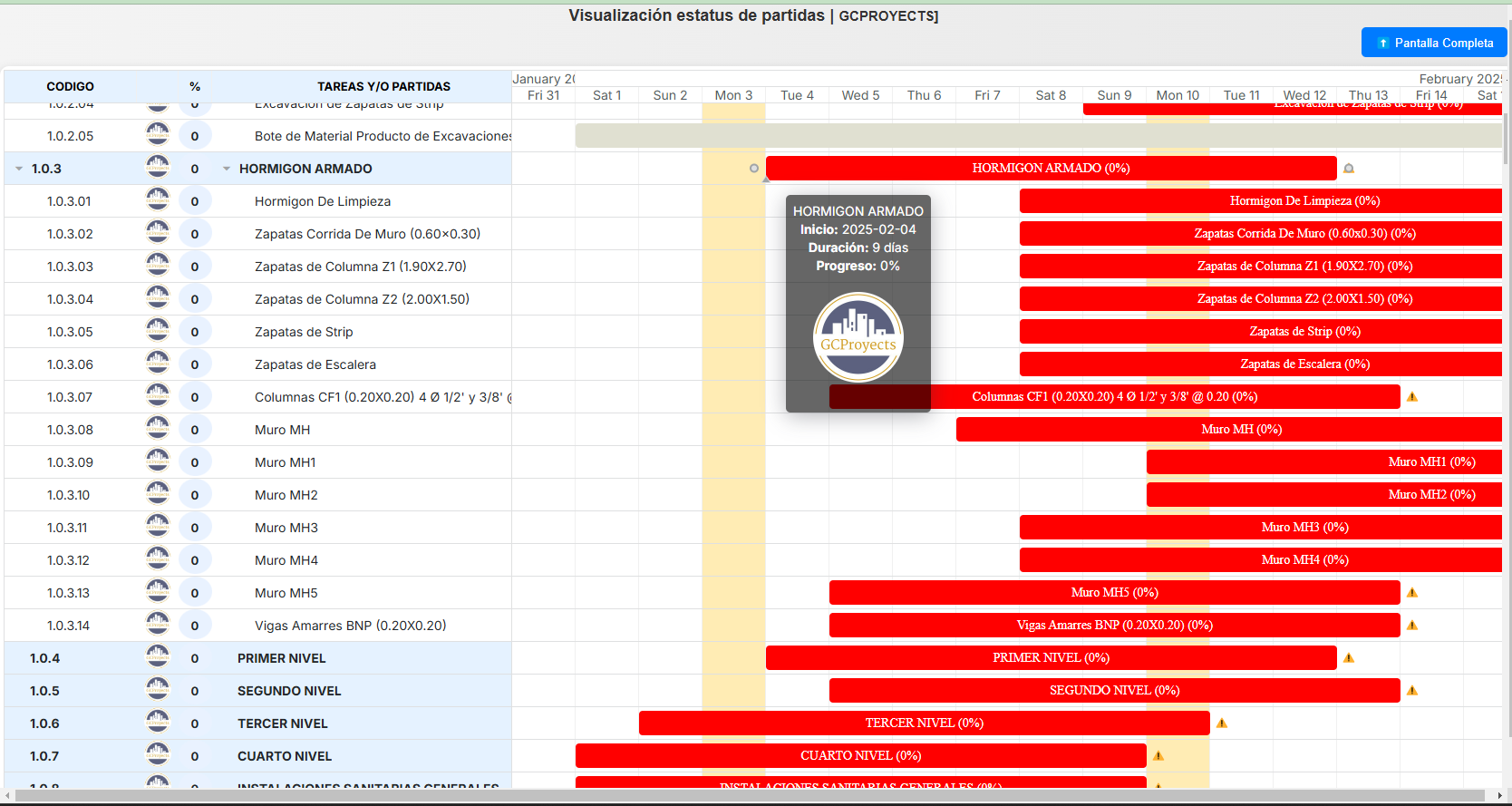Click the avatar icon in row 1.0.5
Image resolution: width=1512 pixels, height=806 pixels.
(x=158, y=690)
